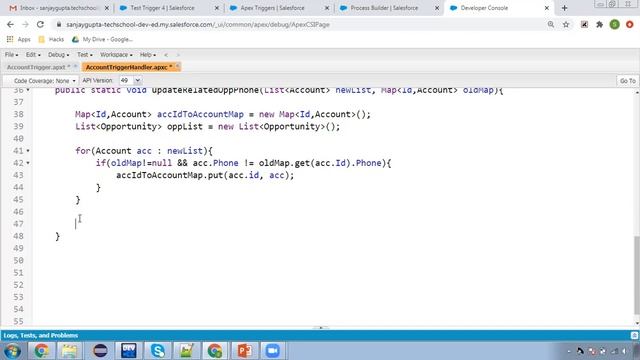Click the address bar URL
The height and width of the screenshot is (360, 640).
tap(198, 24)
